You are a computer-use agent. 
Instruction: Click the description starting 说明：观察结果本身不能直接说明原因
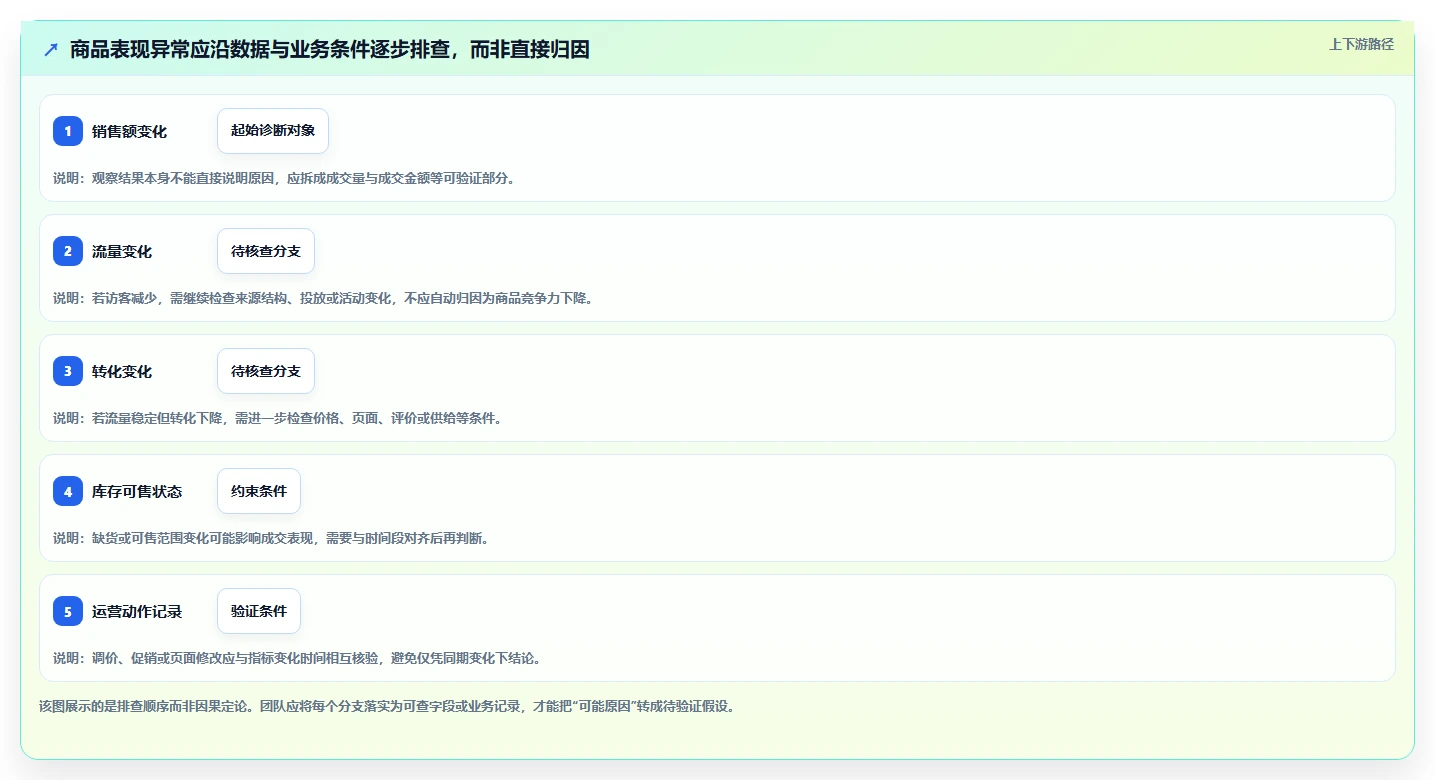tap(284, 178)
